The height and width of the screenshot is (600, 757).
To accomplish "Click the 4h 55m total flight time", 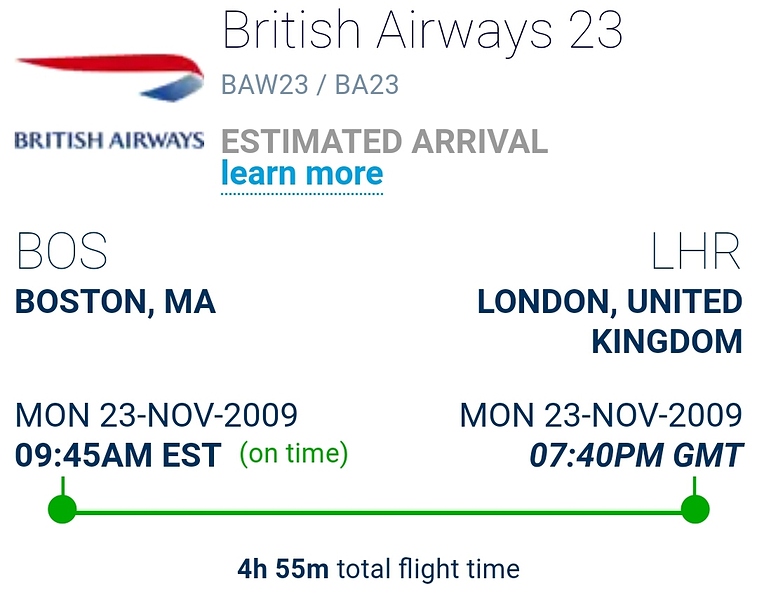I will point(283,570).
